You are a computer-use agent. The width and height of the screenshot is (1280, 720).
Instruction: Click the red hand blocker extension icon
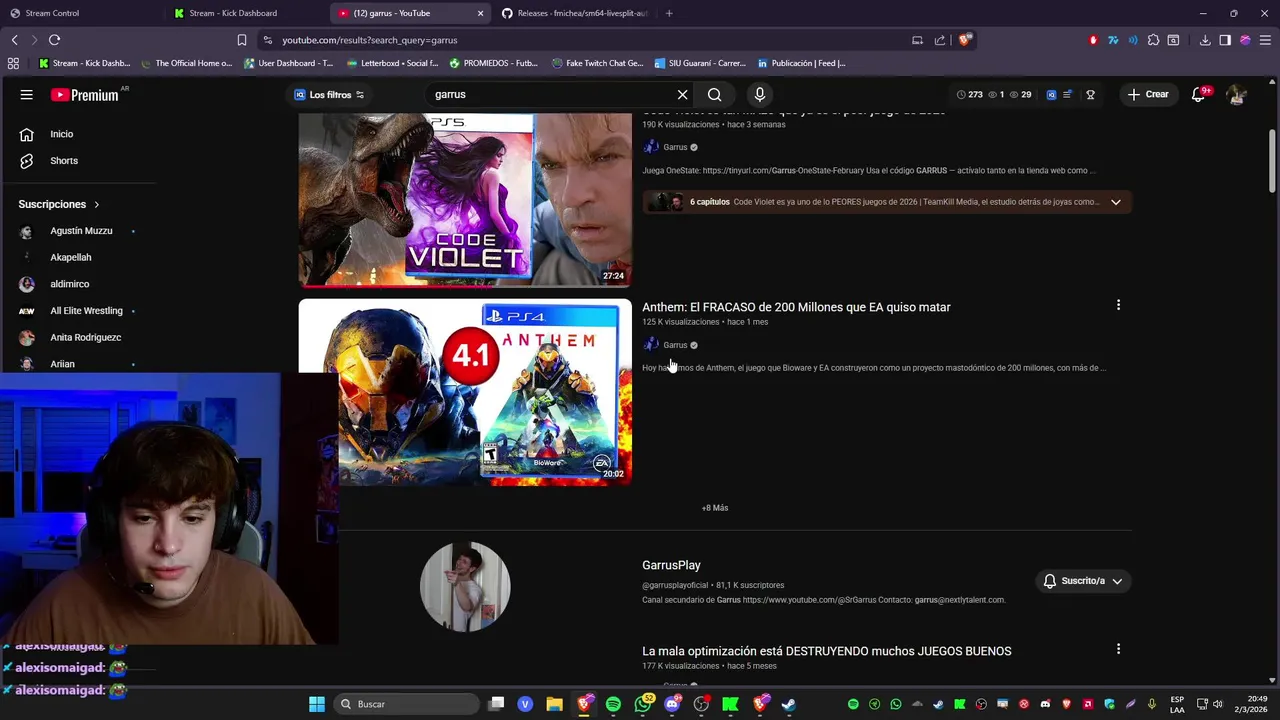[1093, 40]
